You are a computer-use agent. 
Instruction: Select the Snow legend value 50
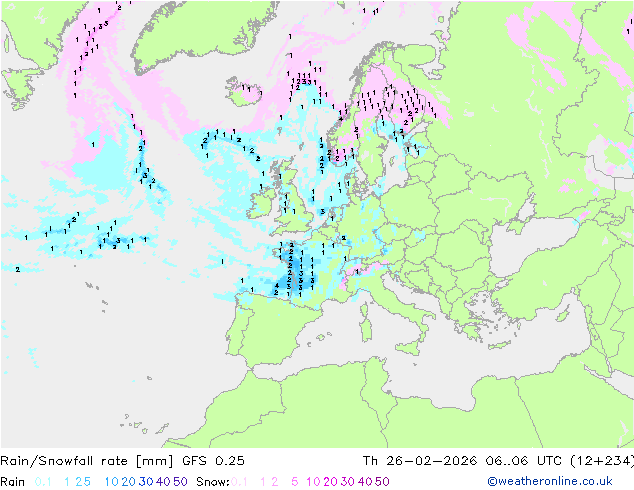pos(382,482)
